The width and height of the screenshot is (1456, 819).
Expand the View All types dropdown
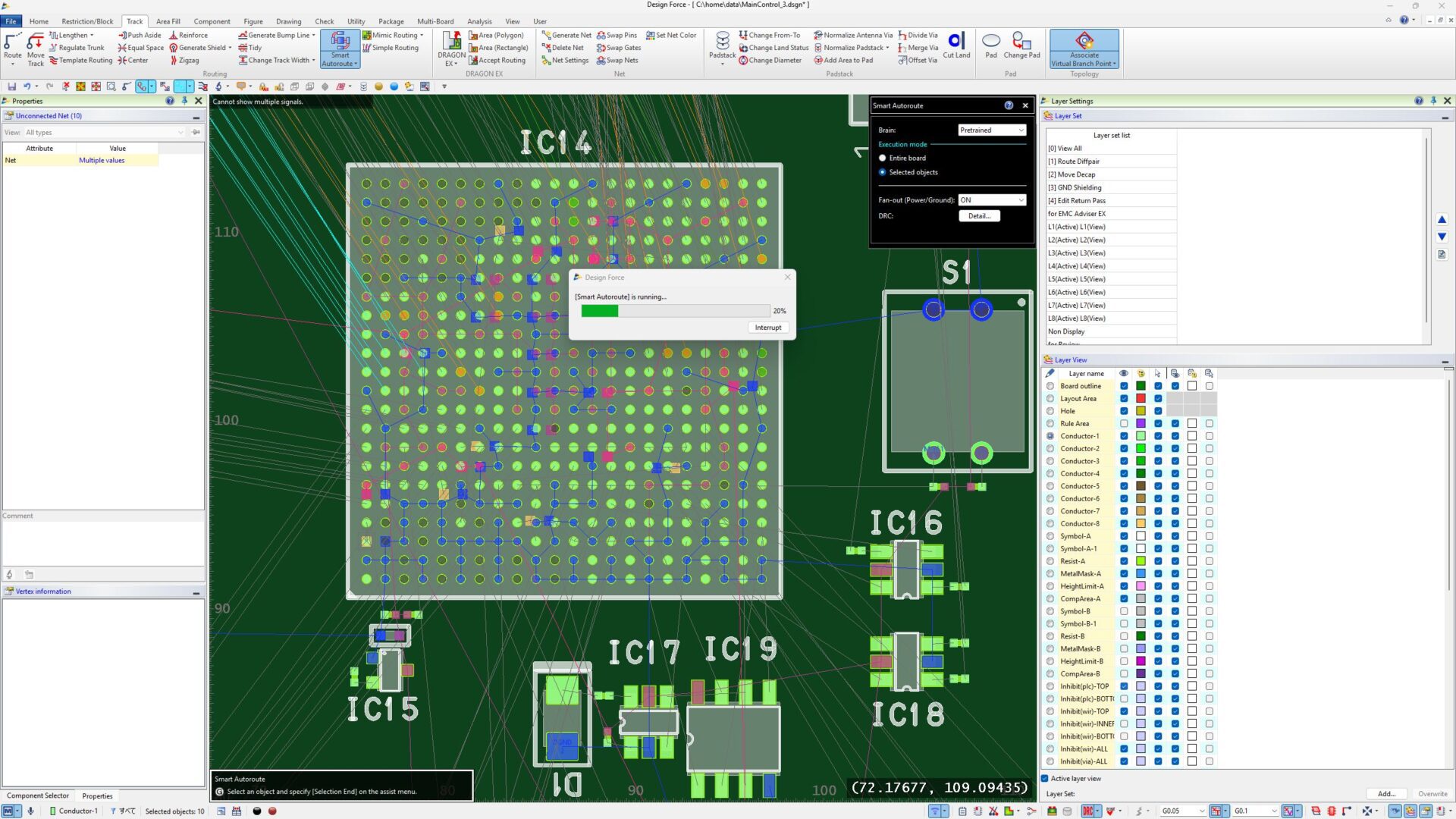[x=105, y=133]
